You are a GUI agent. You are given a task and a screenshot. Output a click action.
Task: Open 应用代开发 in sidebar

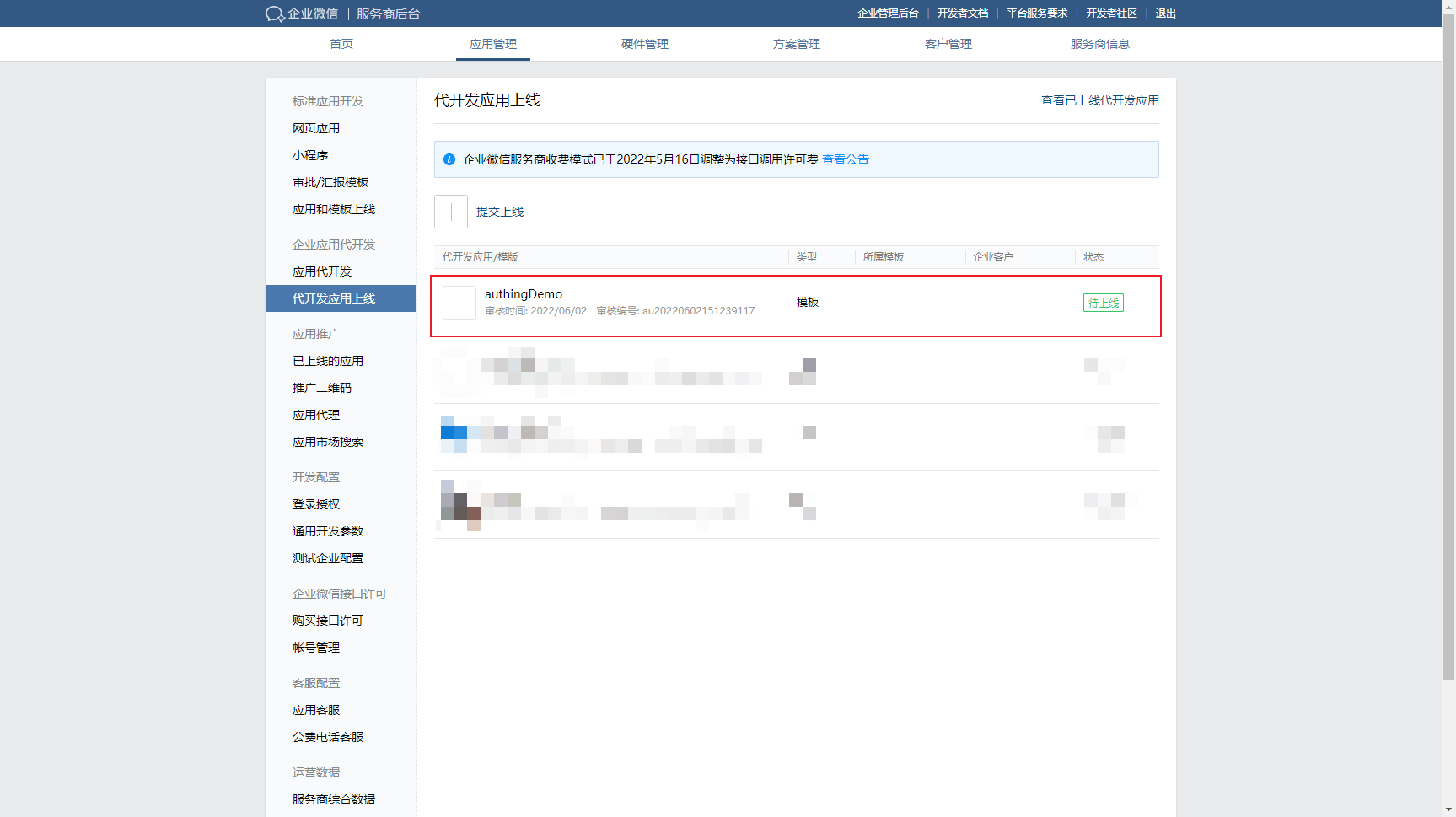322,271
